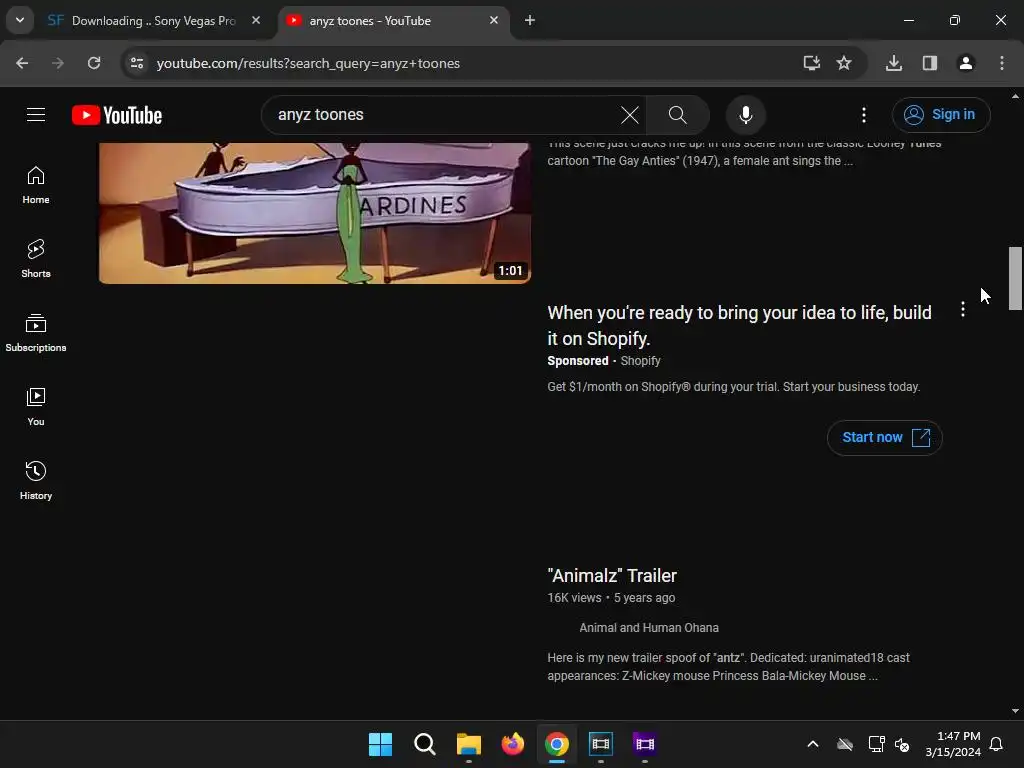Screen dimensions: 1024x768
Task: Open History in the sidebar
Action: coord(36,480)
